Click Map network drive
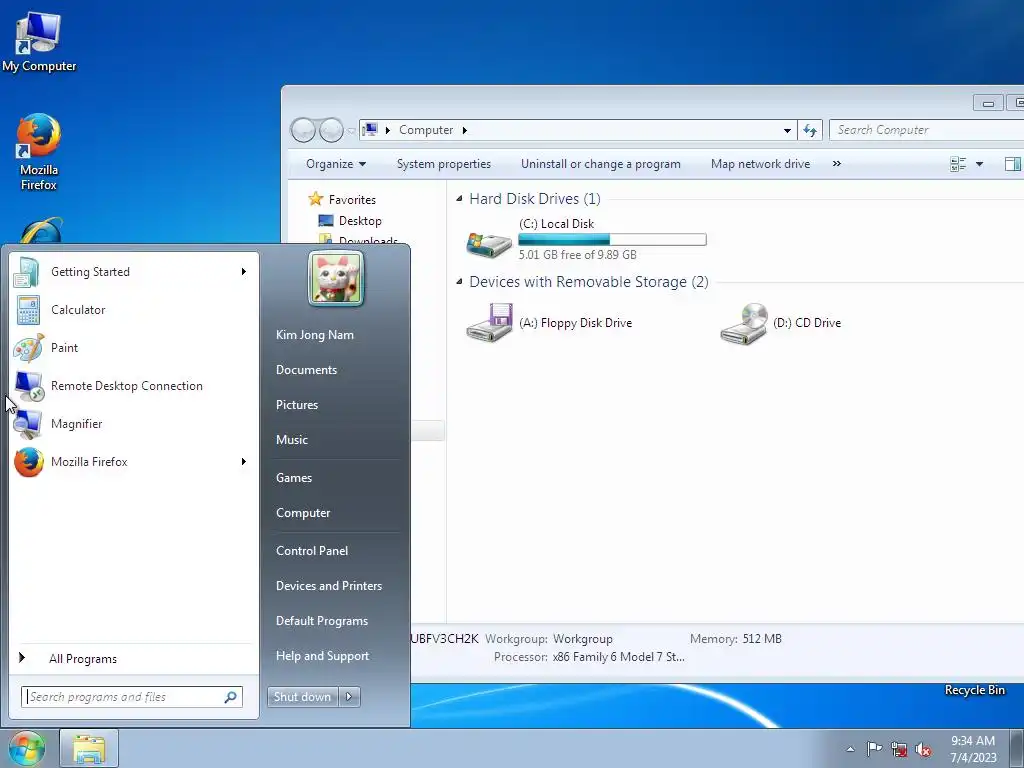The height and width of the screenshot is (768, 1024). point(760,164)
